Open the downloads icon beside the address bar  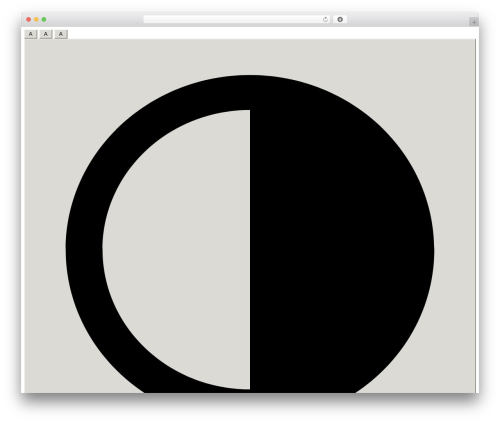[340, 19]
